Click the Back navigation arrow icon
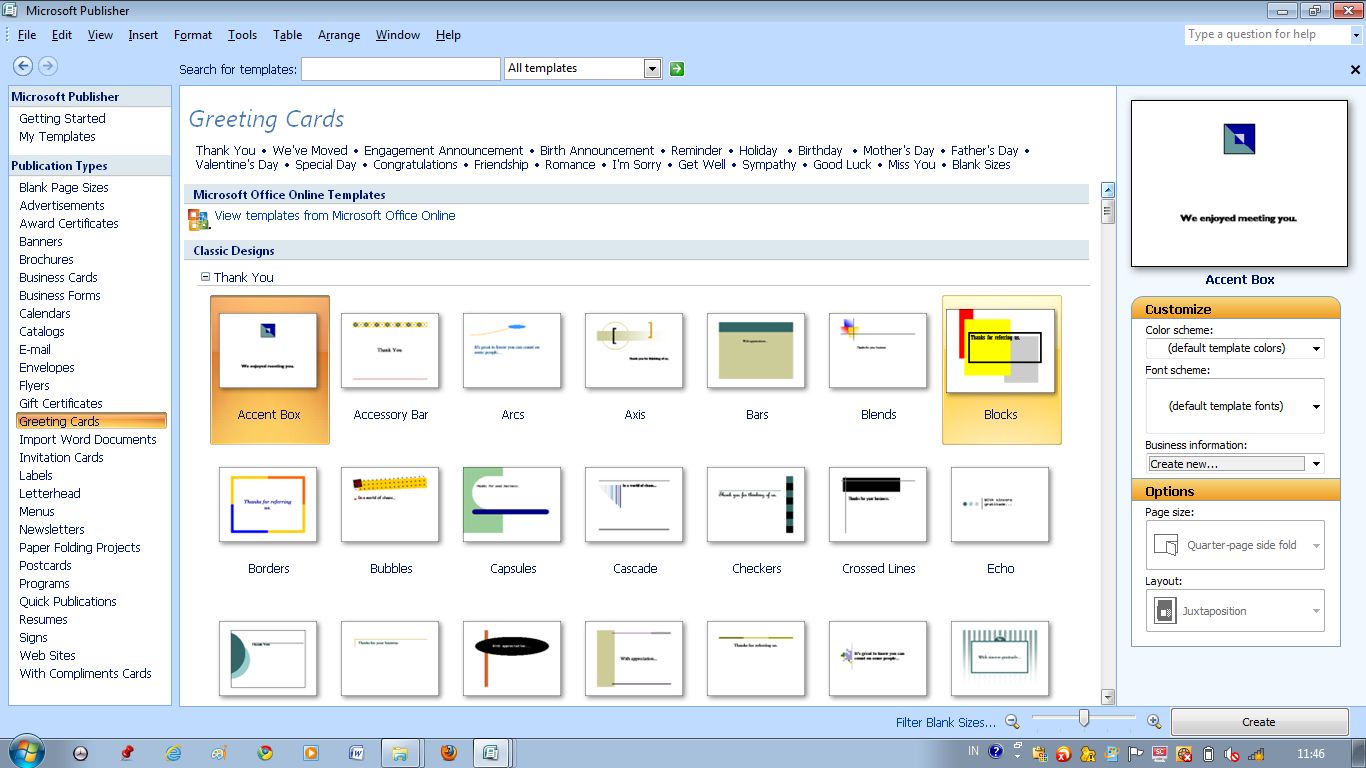 pos(23,66)
